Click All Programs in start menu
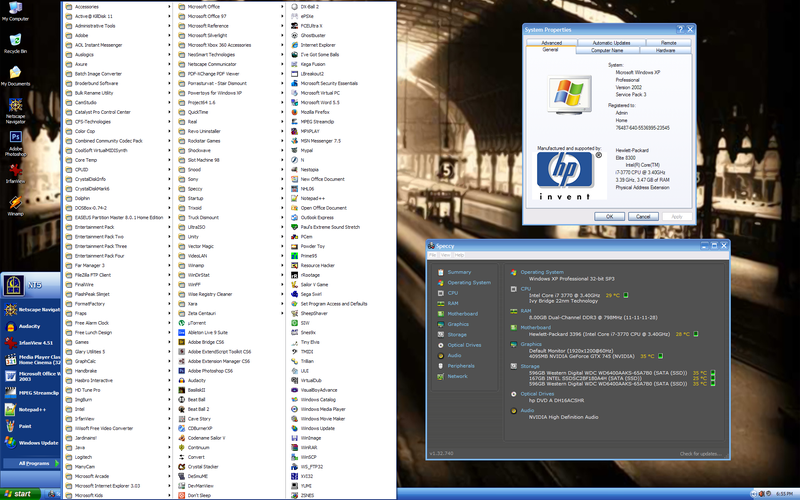This screenshot has width=800, height=500. pos(32,463)
